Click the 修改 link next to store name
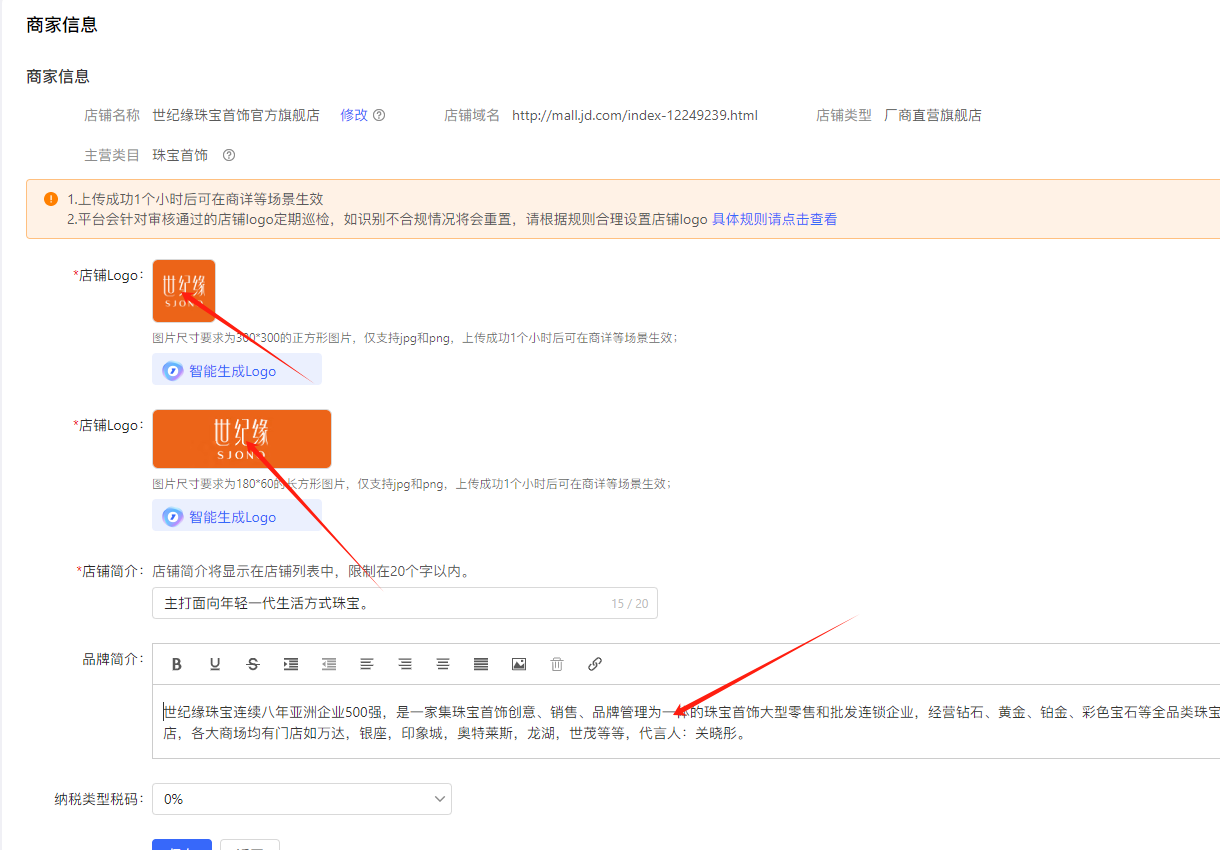This screenshot has width=1220, height=850. [354, 115]
